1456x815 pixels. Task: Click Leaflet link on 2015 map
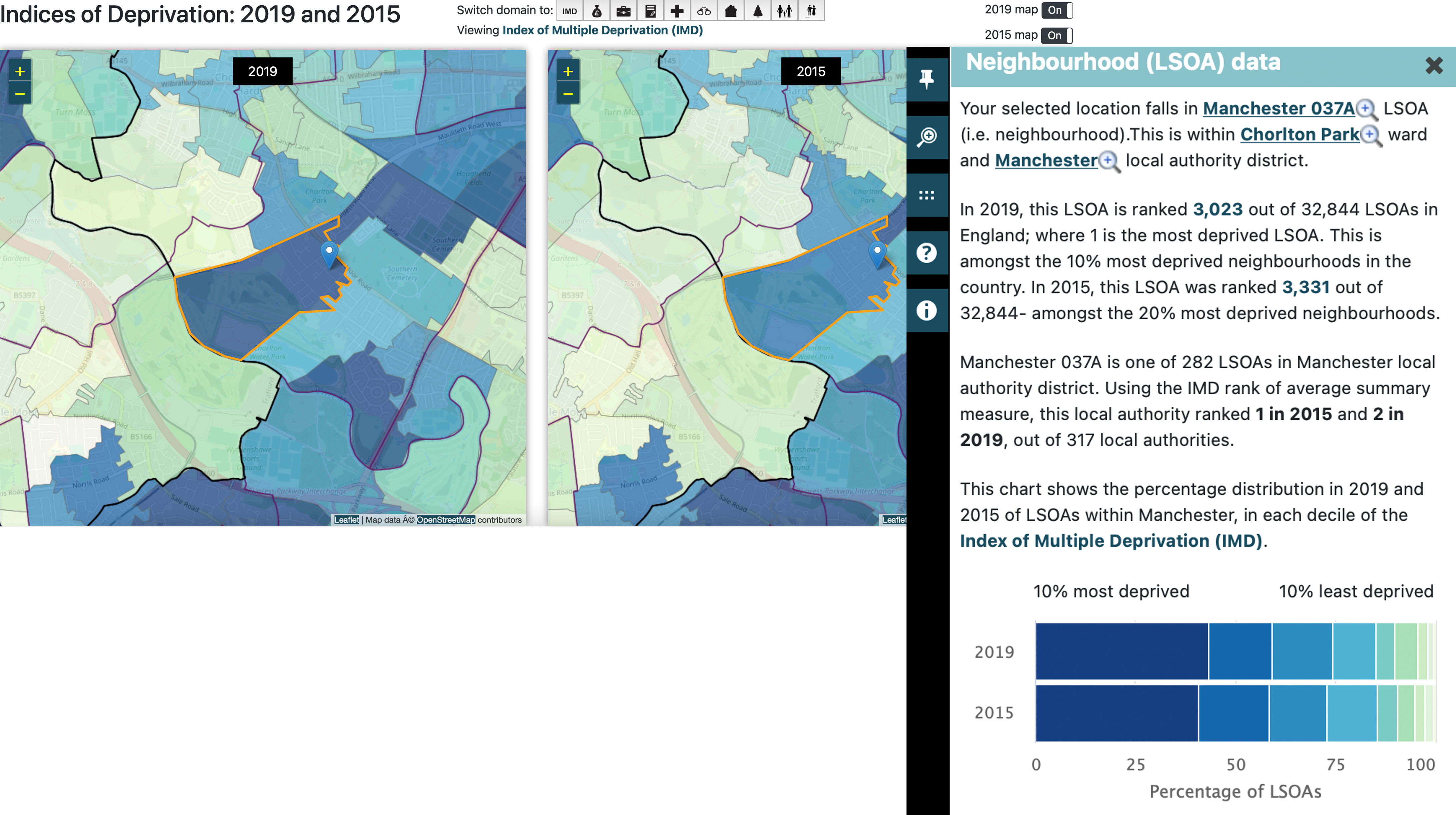894,520
